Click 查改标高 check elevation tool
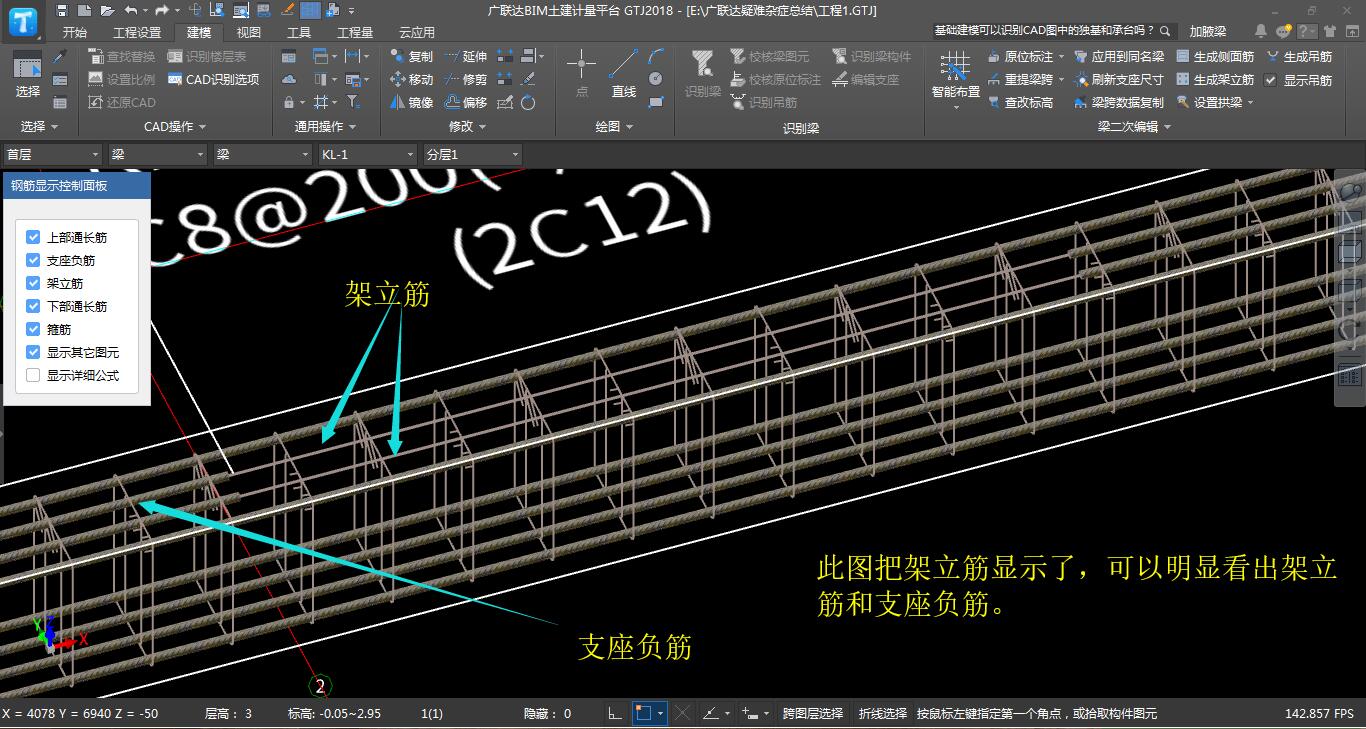Image resolution: width=1366 pixels, height=729 pixels. tap(1020, 102)
